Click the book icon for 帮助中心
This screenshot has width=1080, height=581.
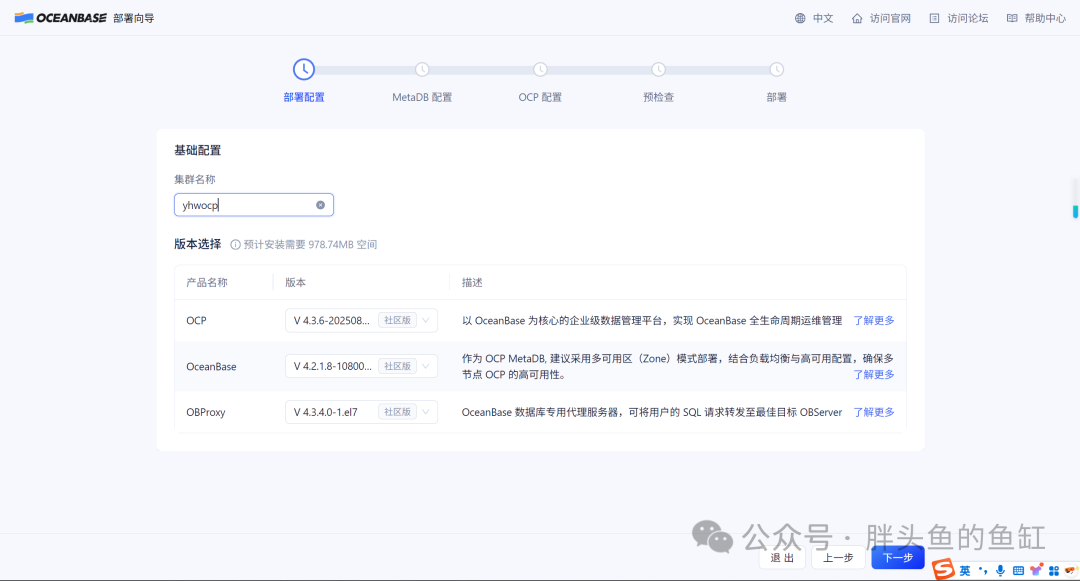coord(1012,19)
